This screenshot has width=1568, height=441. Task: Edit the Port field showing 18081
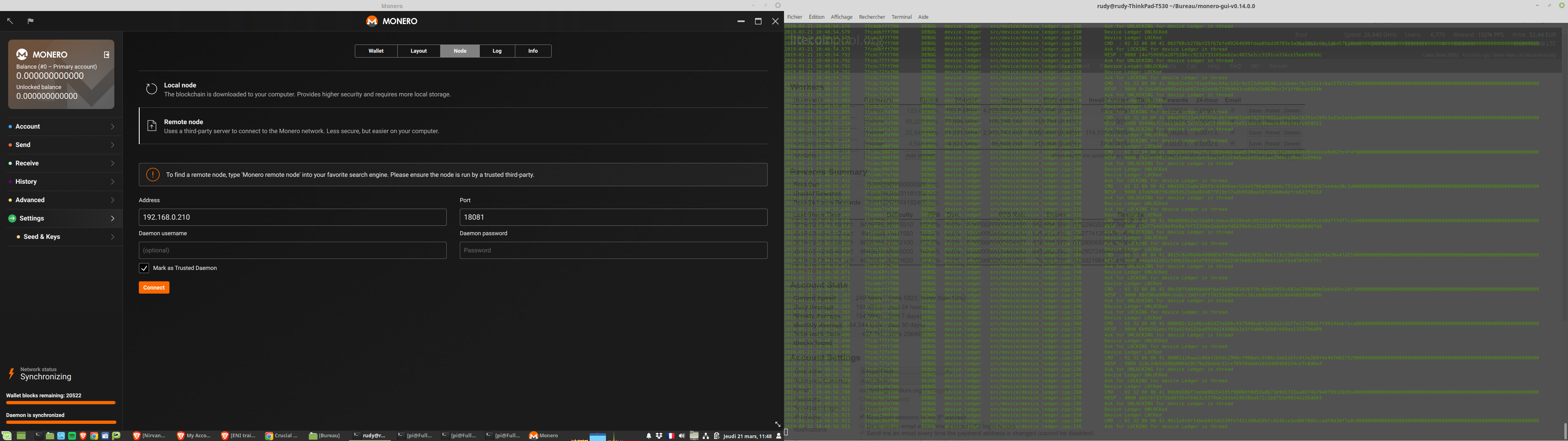pyautogui.click(x=614, y=218)
